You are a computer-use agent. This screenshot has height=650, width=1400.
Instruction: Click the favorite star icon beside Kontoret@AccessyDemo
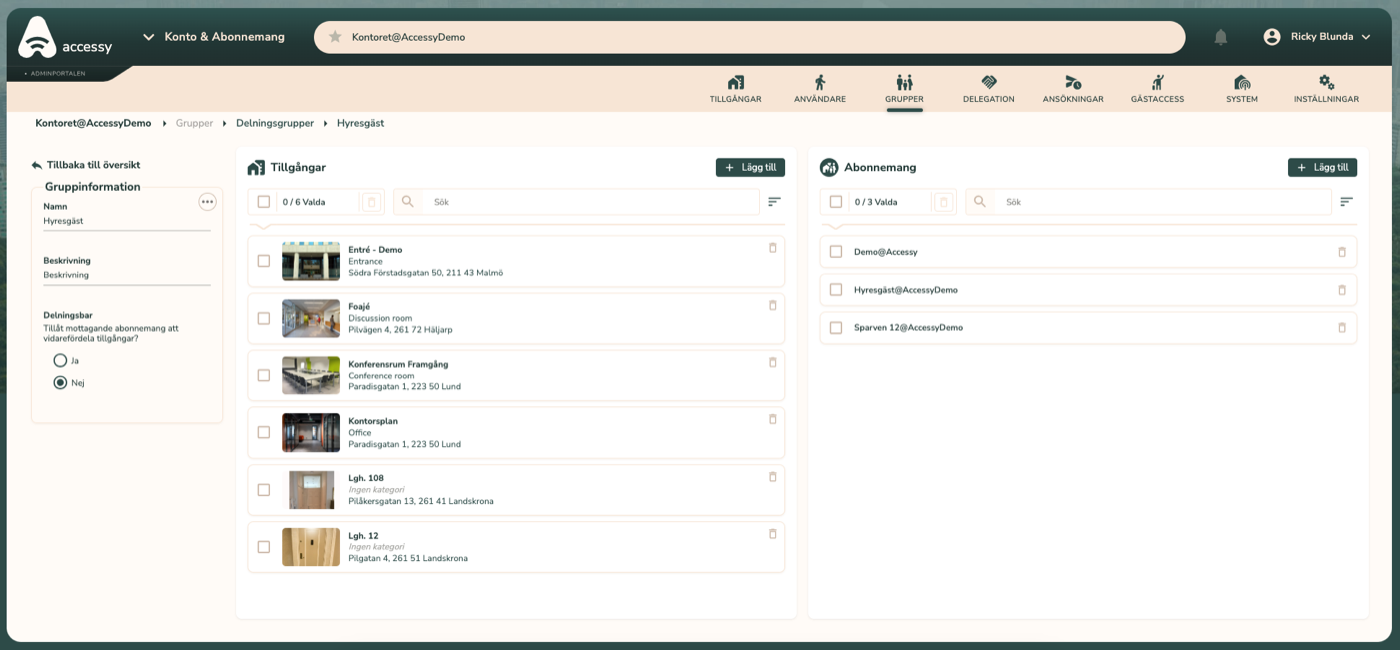335,37
